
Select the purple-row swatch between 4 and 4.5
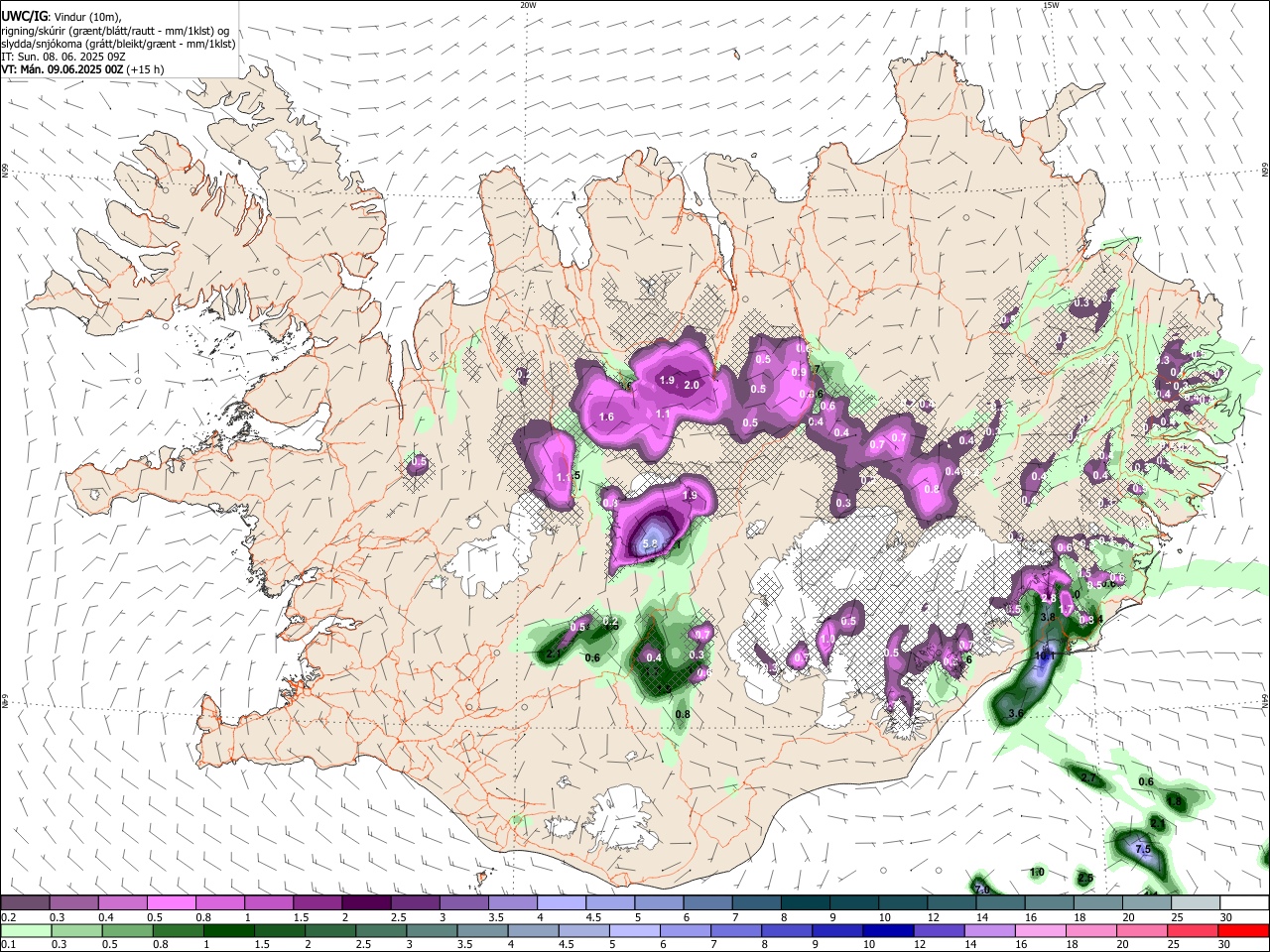pos(561,903)
